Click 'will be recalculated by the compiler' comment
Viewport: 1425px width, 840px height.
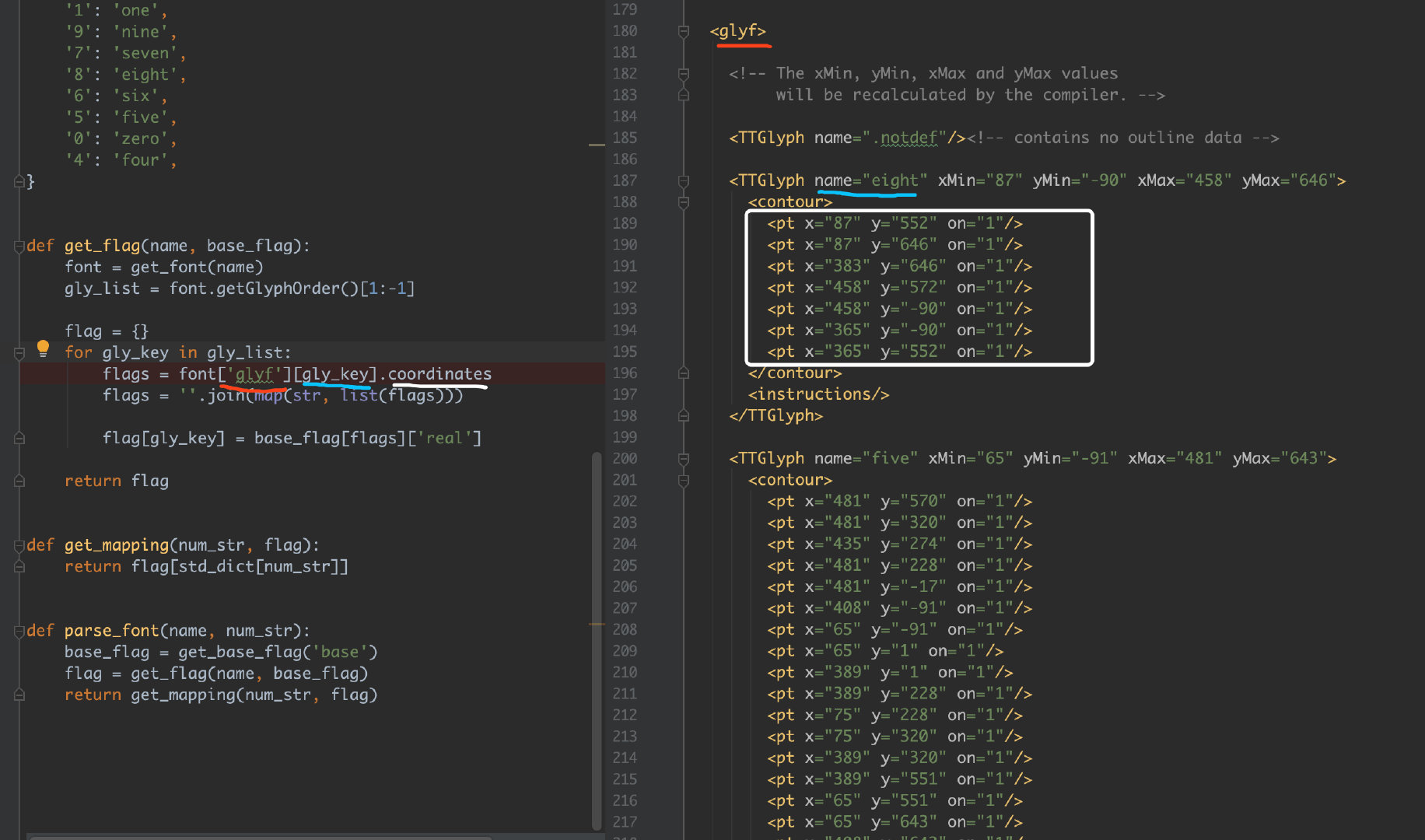click(950, 96)
